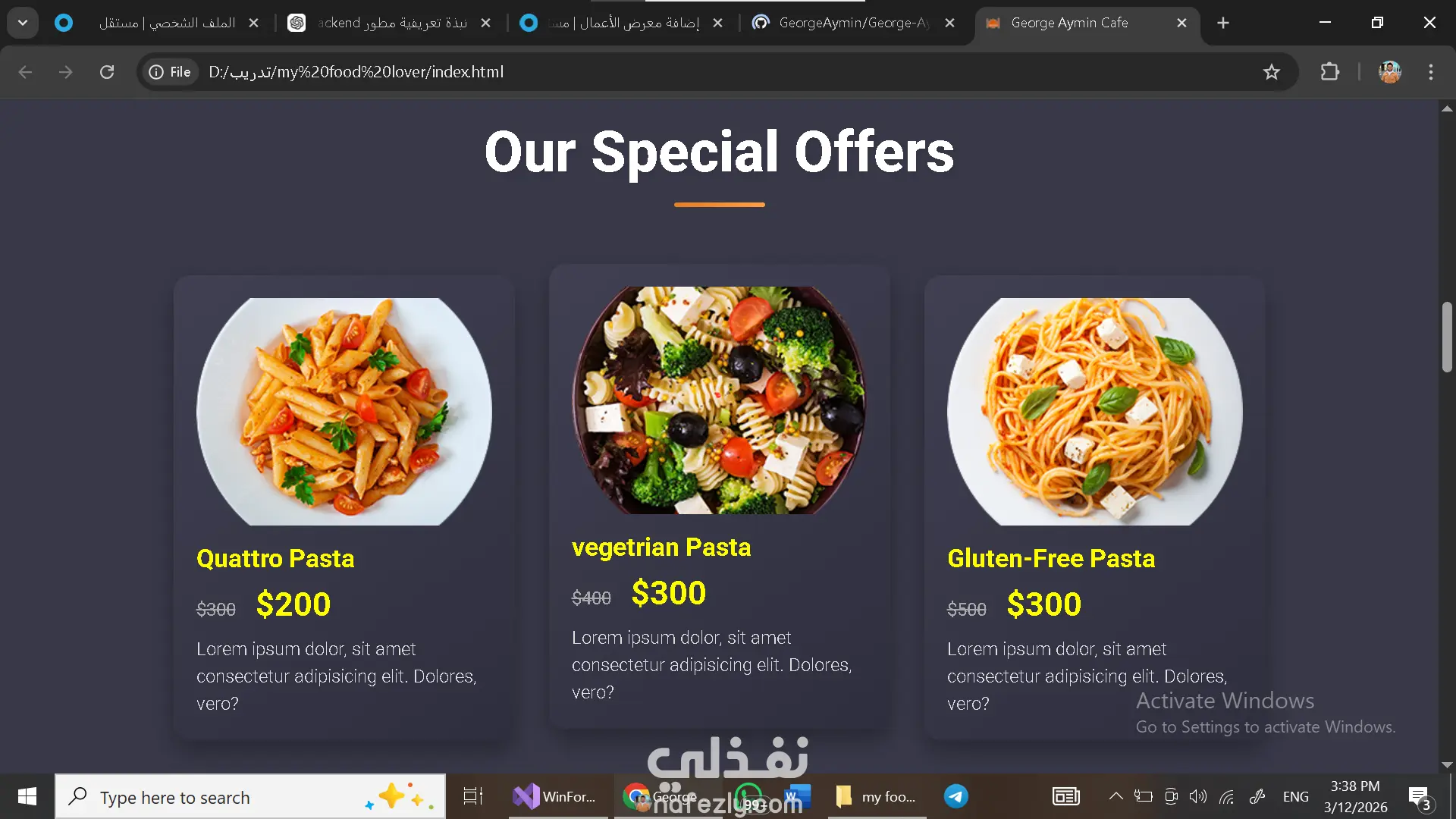1456x819 pixels.
Task: Open the Chrome profile avatar
Action: click(x=1389, y=72)
